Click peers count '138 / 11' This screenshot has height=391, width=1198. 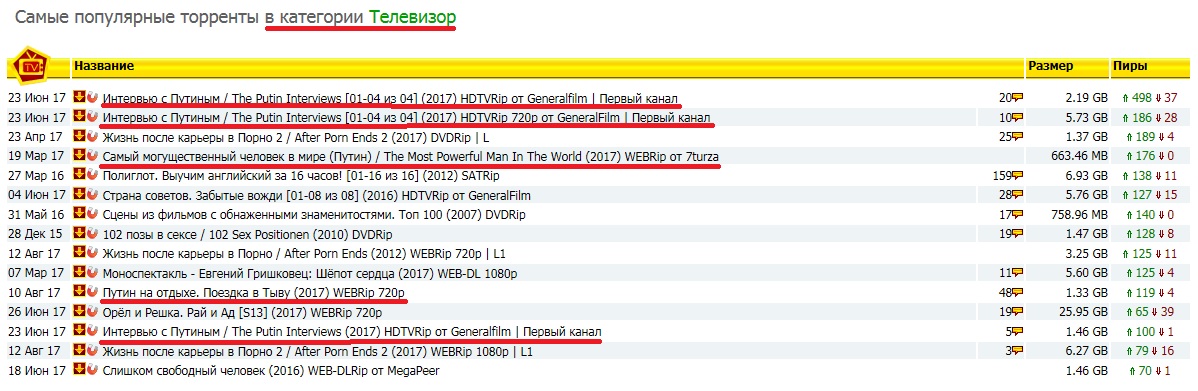tap(1150, 176)
